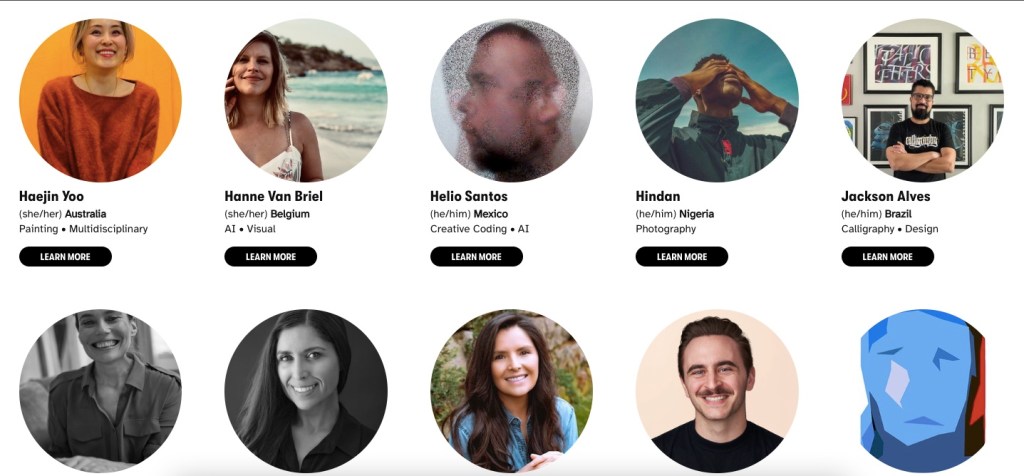This screenshot has width=1024, height=476.
Task: Click the Hindan name heading
Action: click(658, 197)
